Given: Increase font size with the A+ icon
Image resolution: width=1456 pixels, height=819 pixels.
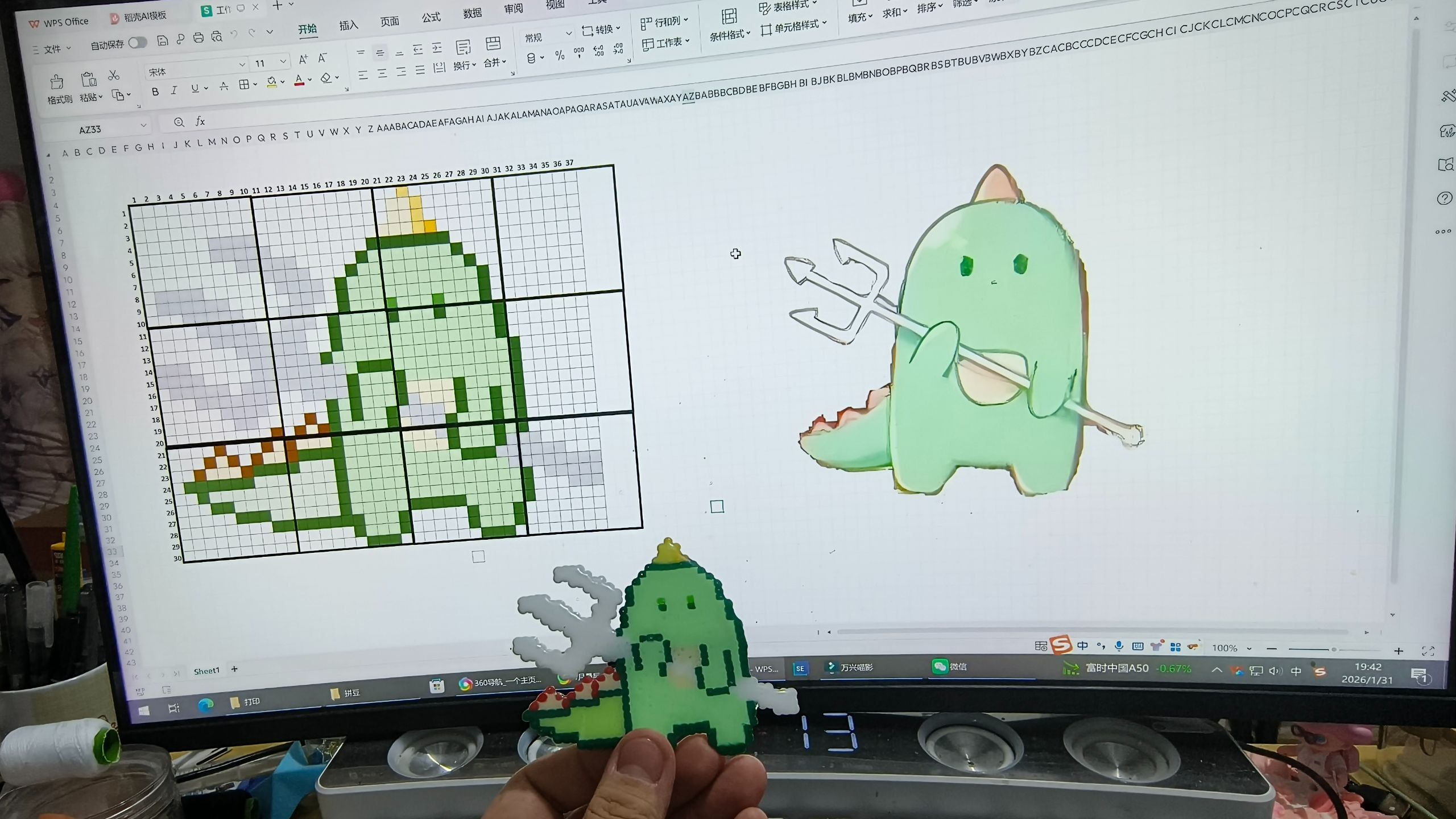Looking at the screenshot, I should pos(303,59).
